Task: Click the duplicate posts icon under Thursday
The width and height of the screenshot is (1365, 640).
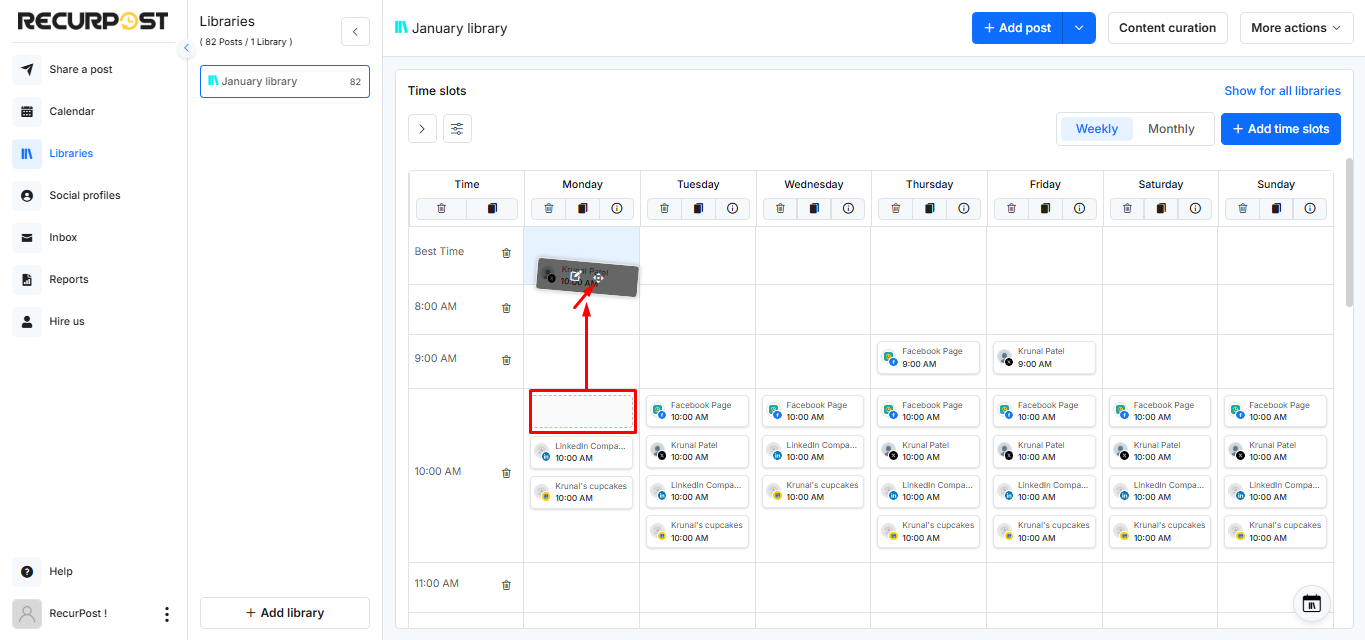Action: 929,208
